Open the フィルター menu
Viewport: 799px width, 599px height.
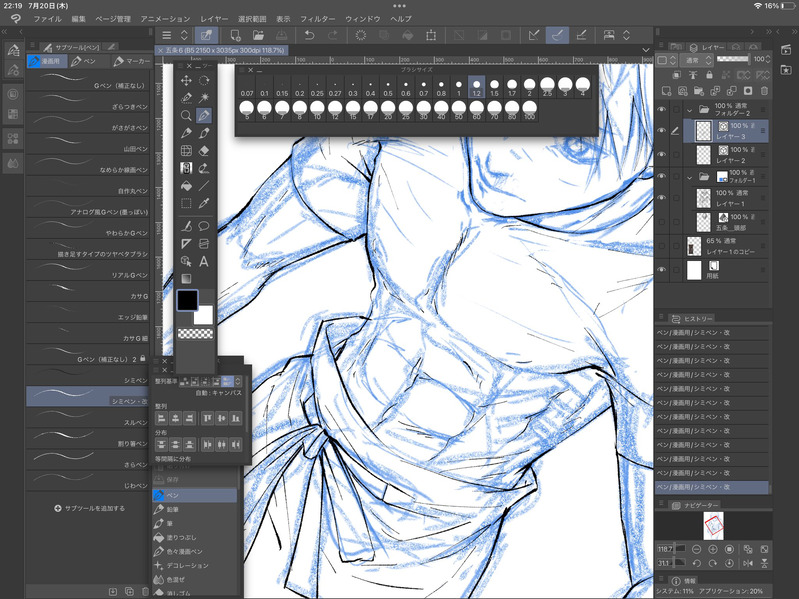coord(317,19)
